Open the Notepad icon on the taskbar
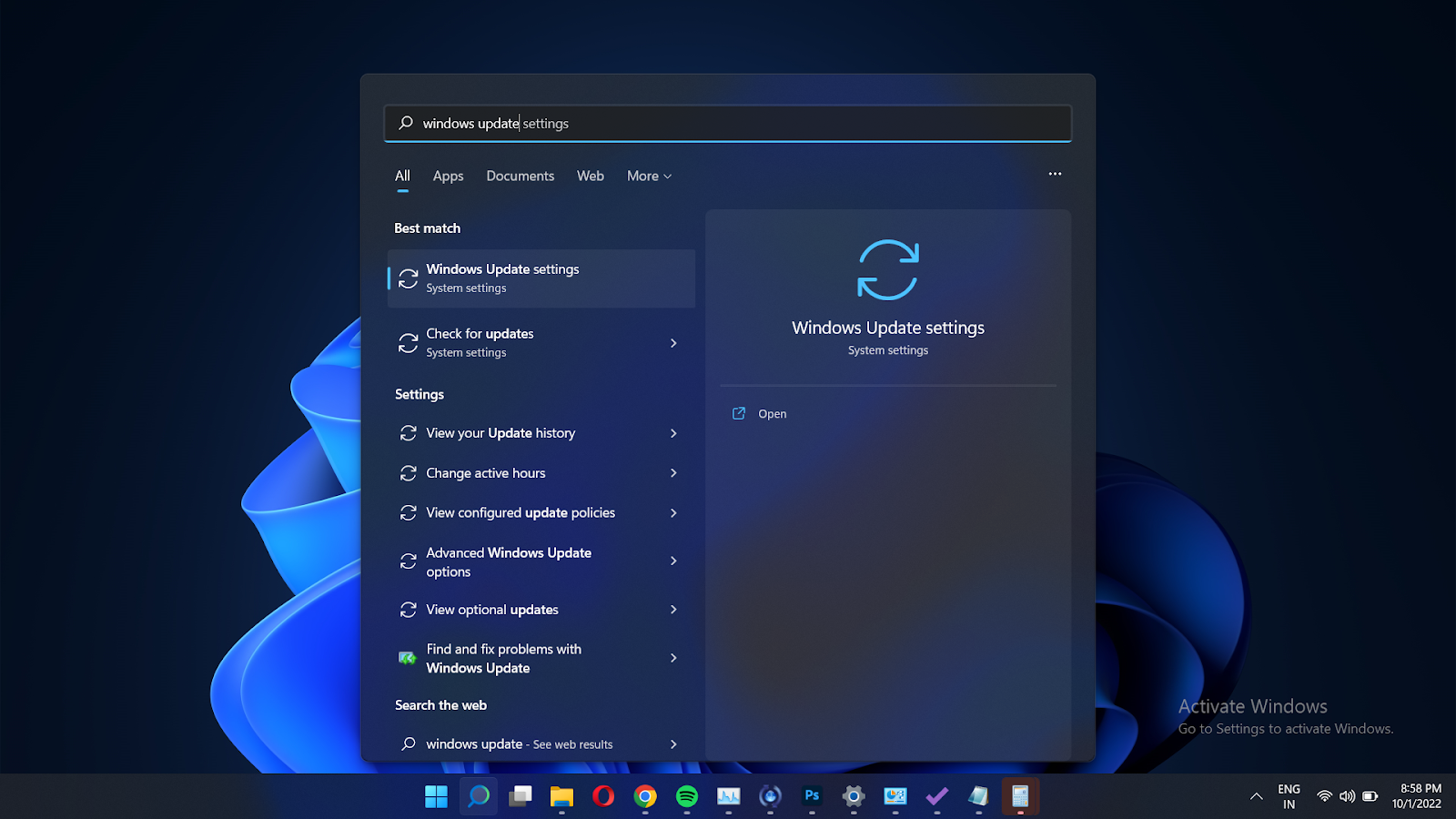This screenshot has height=819, width=1456. (979, 796)
